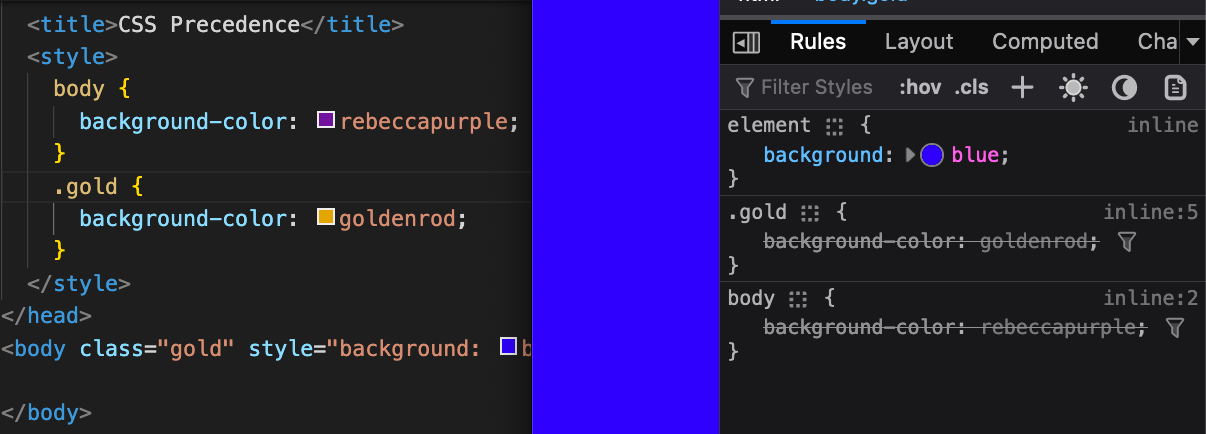This screenshot has width=1206, height=434.
Task: Select the Rules tab
Action: pyautogui.click(x=818, y=42)
